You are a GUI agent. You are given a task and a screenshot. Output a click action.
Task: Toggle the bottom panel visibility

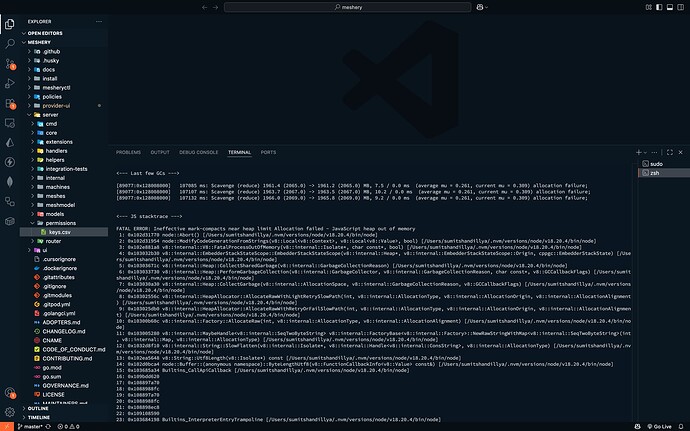670,7
